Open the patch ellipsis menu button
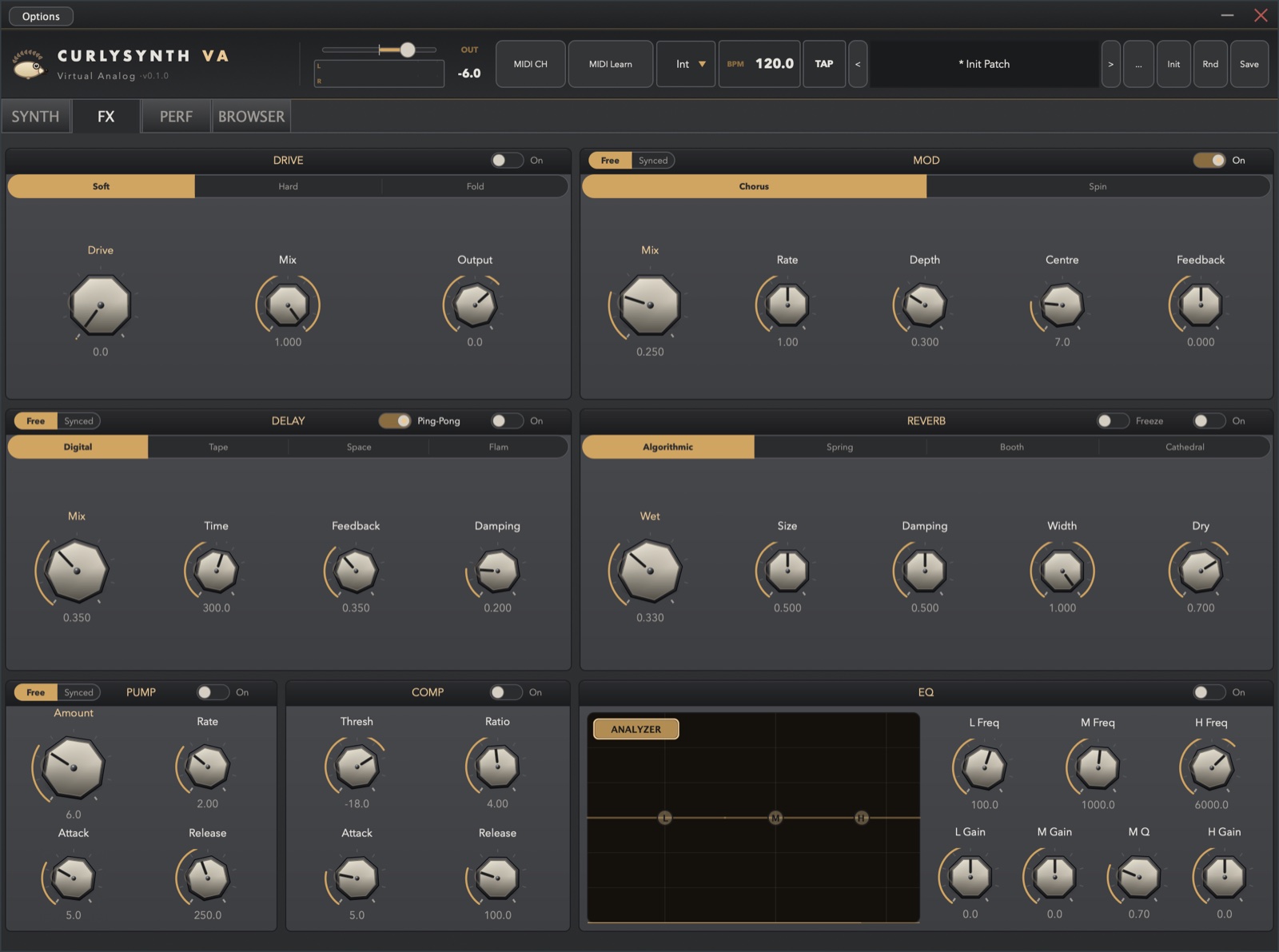The width and height of the screenshot is (1279, 952). point(1138,64)
